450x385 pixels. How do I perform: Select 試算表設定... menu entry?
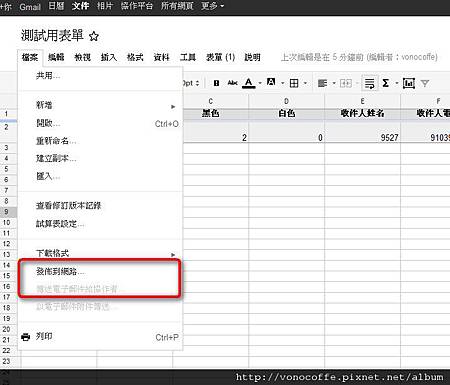click(100, 224)
